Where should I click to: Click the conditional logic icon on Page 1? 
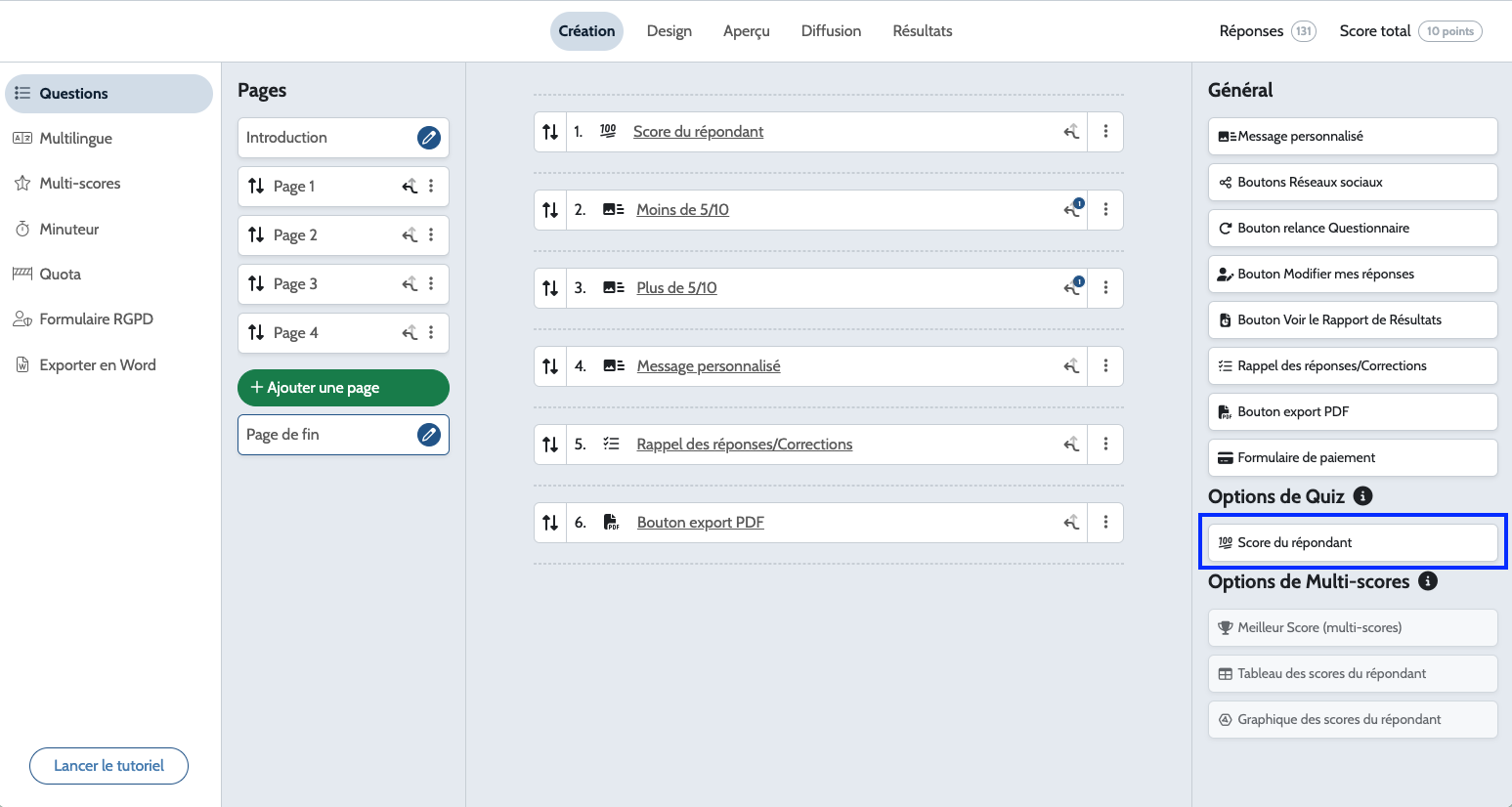click(x=410, y=186)
